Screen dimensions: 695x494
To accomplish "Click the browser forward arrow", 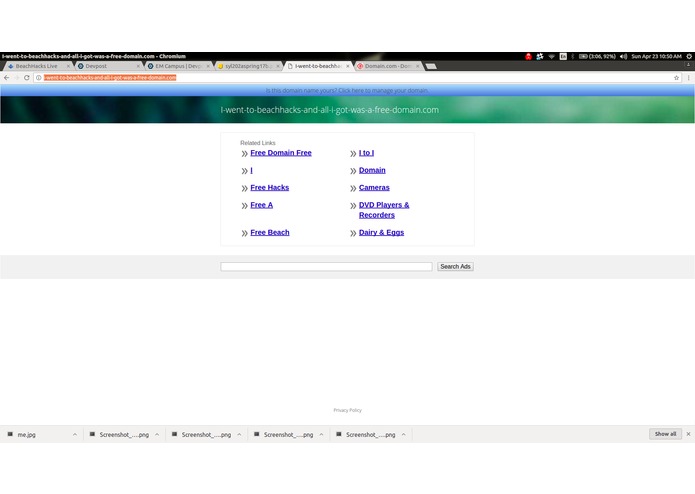I will coord(16,78).
